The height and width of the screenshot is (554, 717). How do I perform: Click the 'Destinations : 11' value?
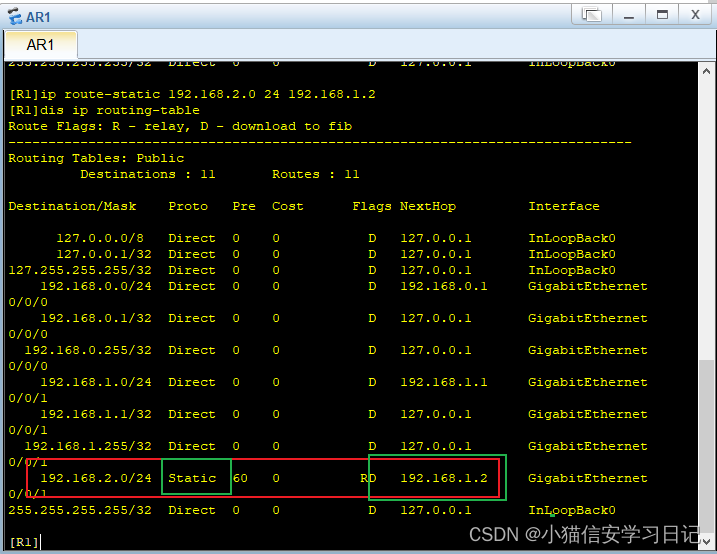(x=148, y=174)
